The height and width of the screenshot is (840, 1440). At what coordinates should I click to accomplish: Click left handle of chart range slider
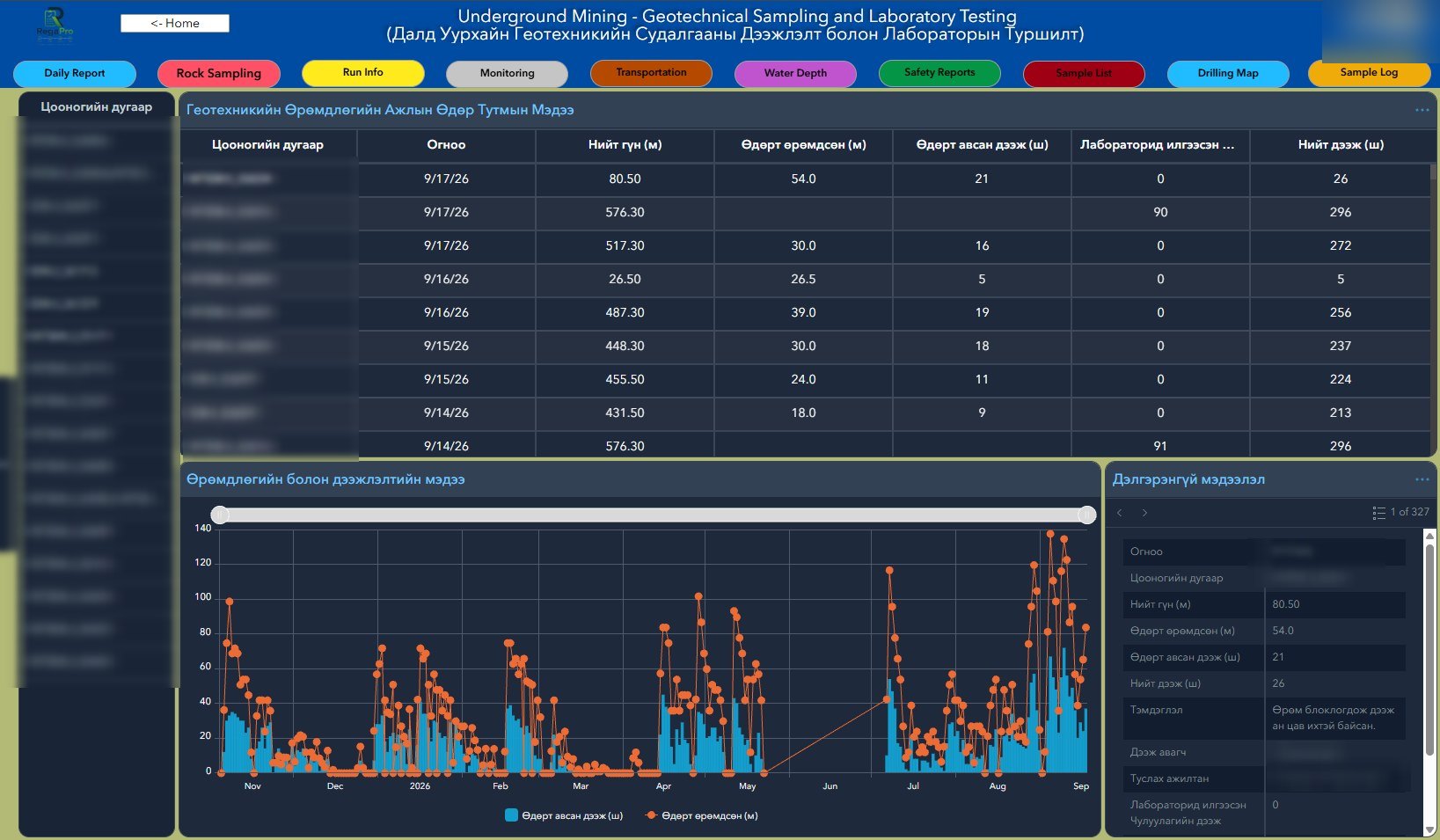[220, 515]
